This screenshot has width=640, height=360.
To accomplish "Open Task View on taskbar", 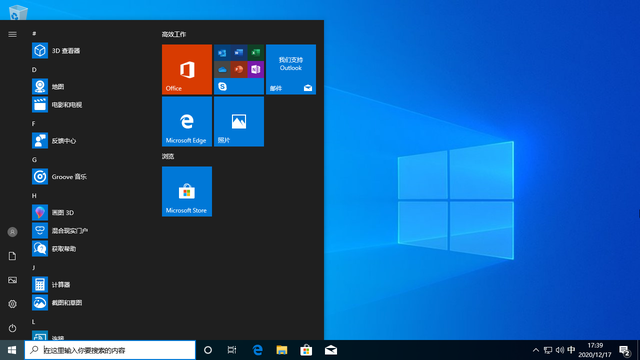I will pyautogui.click(x=232, y=350).
